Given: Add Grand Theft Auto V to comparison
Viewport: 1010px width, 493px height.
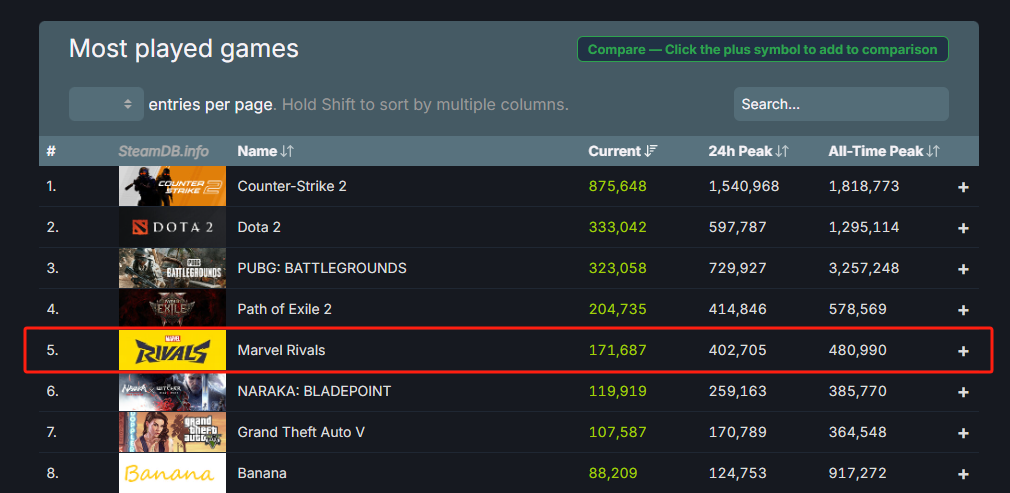Looking at the screenshot, I should tap(963, 433).
